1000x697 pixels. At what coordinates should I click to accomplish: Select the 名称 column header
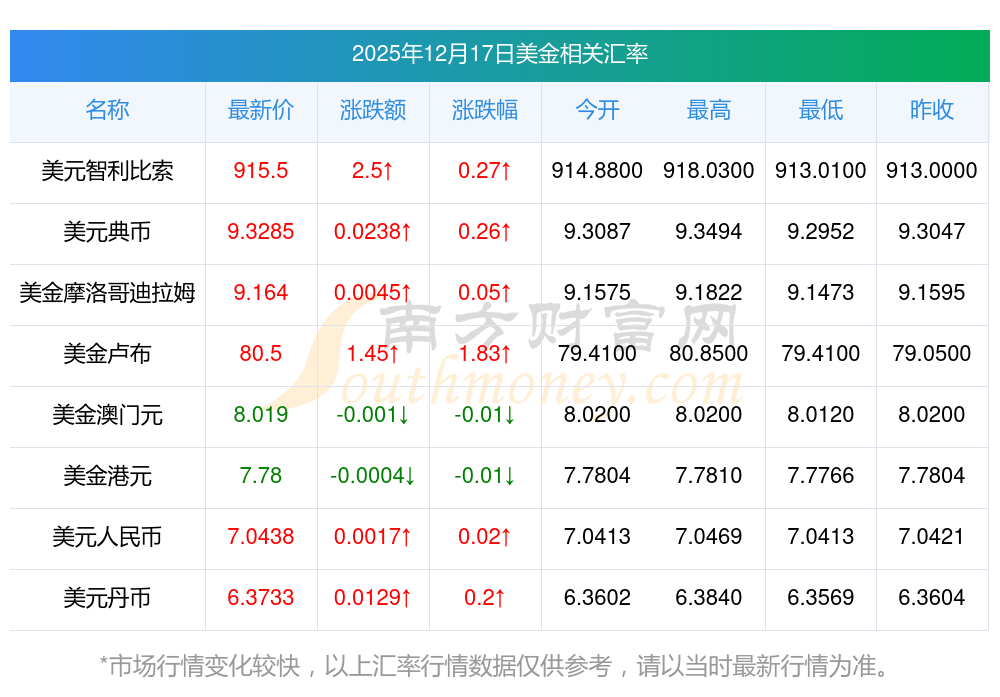(107, 110)
